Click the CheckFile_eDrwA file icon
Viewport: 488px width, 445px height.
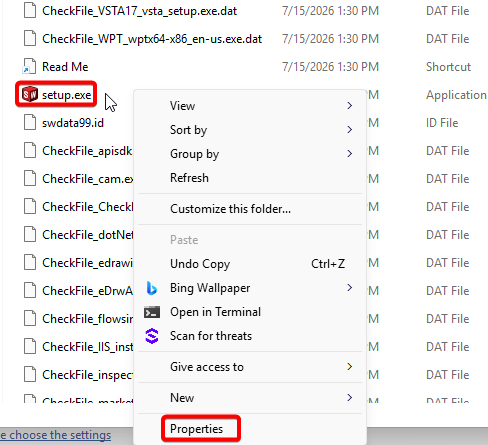point(30,290)
